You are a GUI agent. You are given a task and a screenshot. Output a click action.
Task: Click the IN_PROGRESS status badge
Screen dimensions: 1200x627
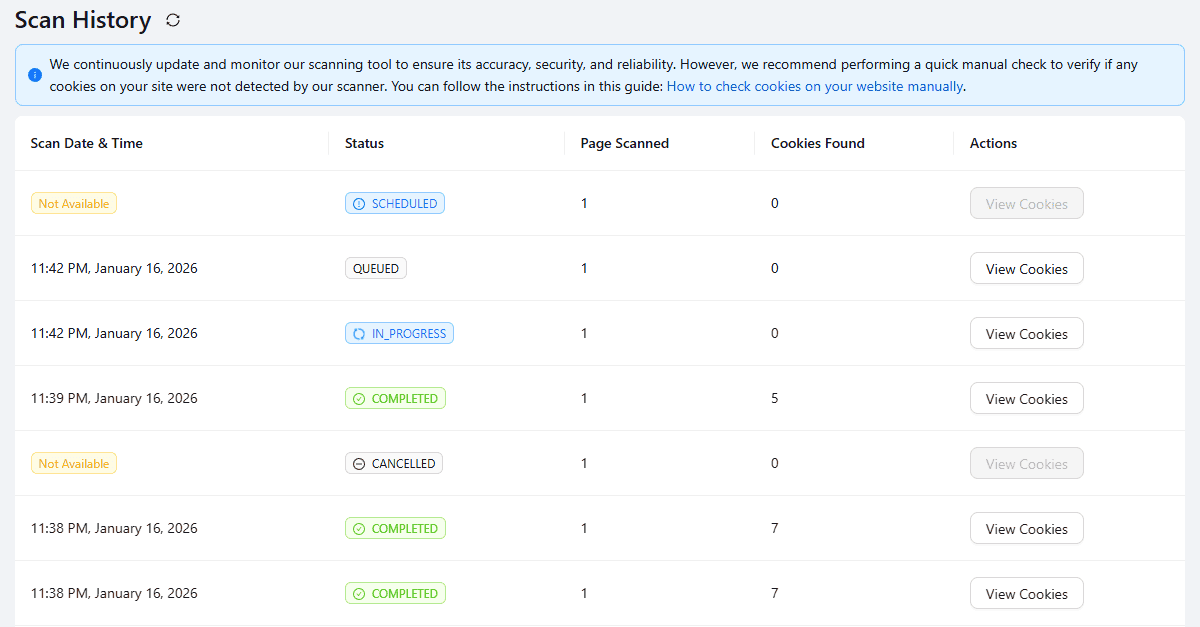(399, 333)
